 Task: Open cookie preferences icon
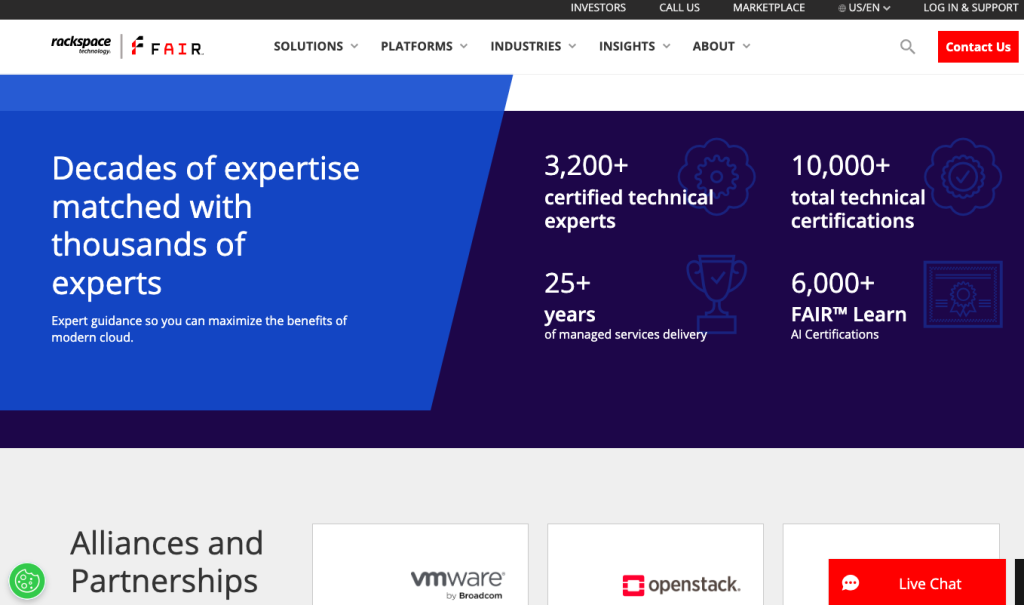tap(27, 581)
